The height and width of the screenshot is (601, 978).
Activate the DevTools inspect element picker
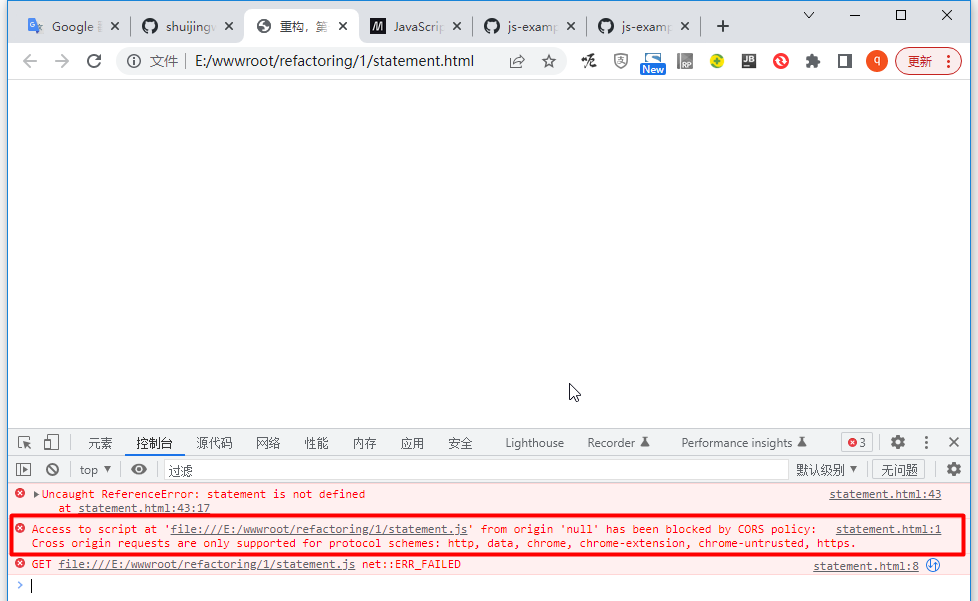[24, 443]
